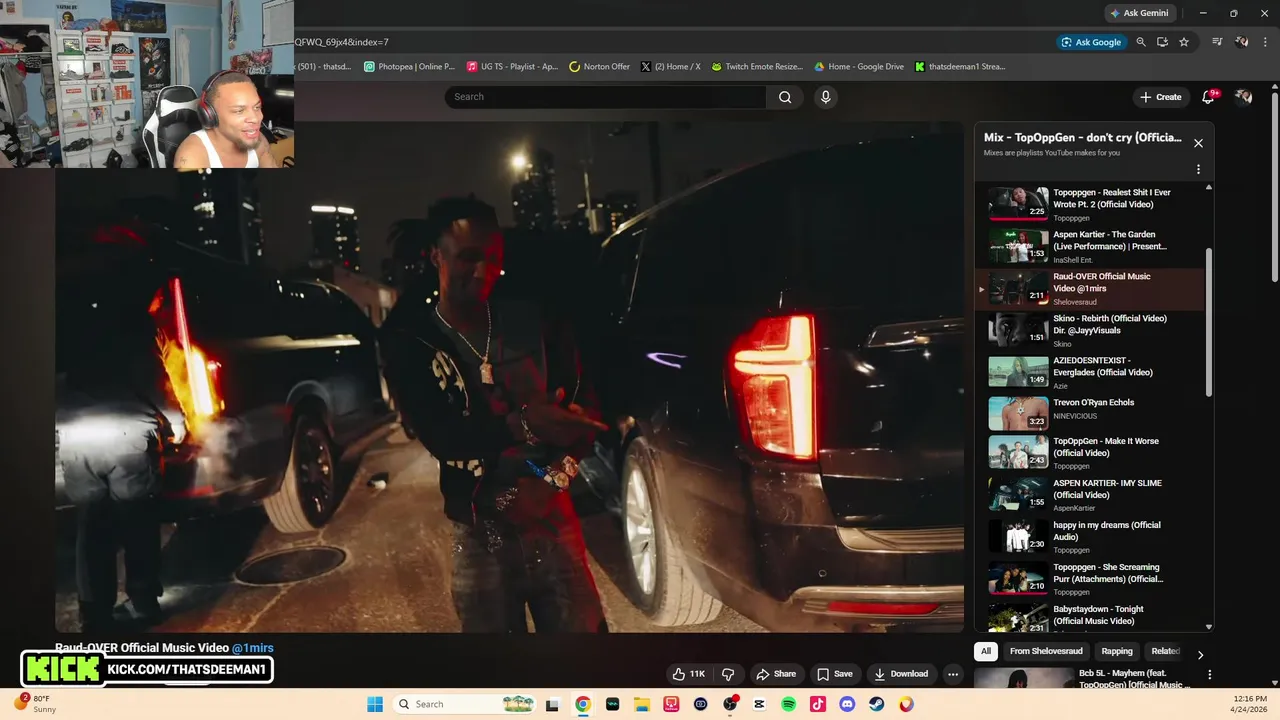Open OBS Studio from taskbar
The width and height of the screenshot is (1280, 720).
(x=730, y=704)
